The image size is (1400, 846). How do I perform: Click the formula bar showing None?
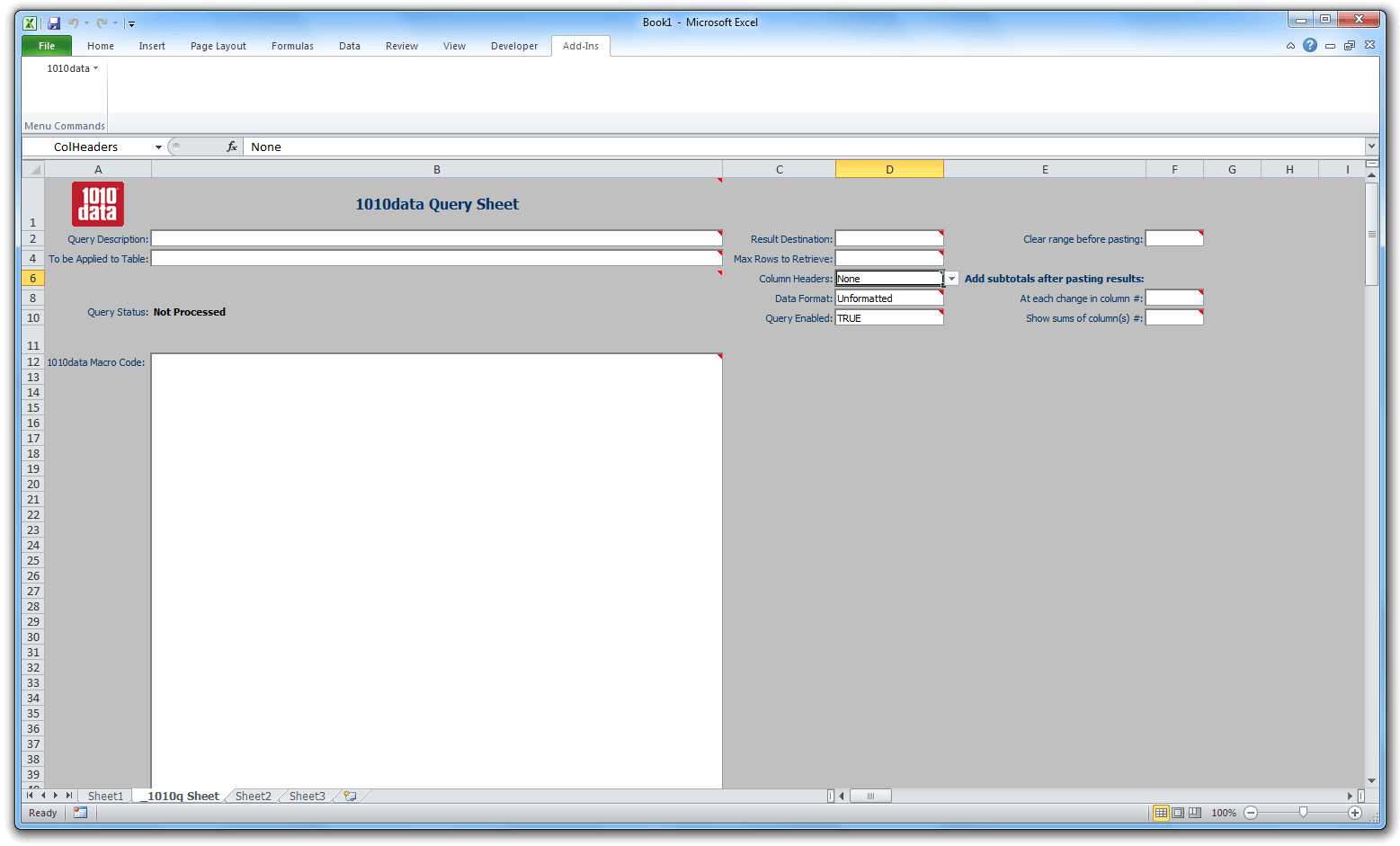click(x=805, y=147)
